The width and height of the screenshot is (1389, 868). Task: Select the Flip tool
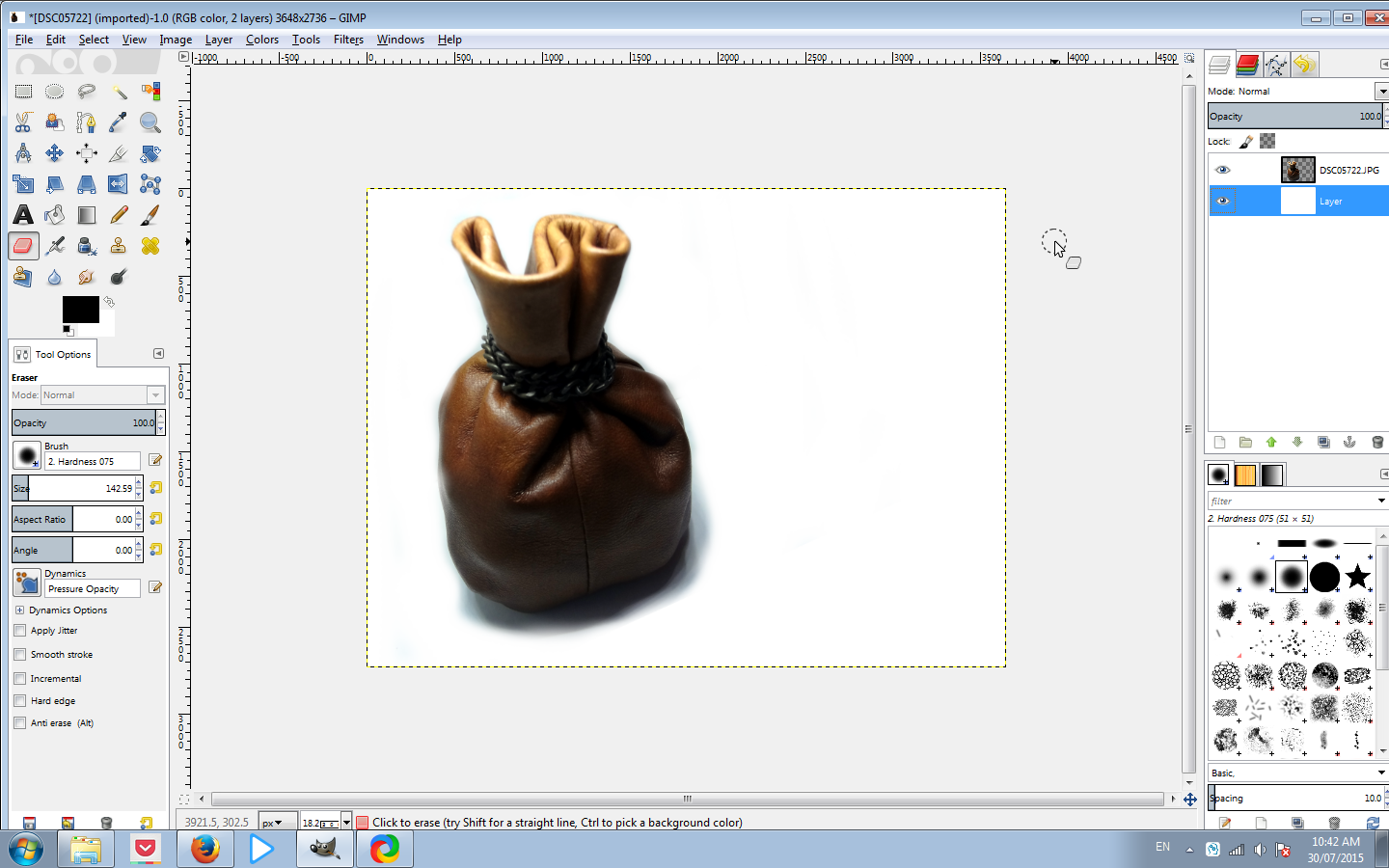click(x=119, y=184)
